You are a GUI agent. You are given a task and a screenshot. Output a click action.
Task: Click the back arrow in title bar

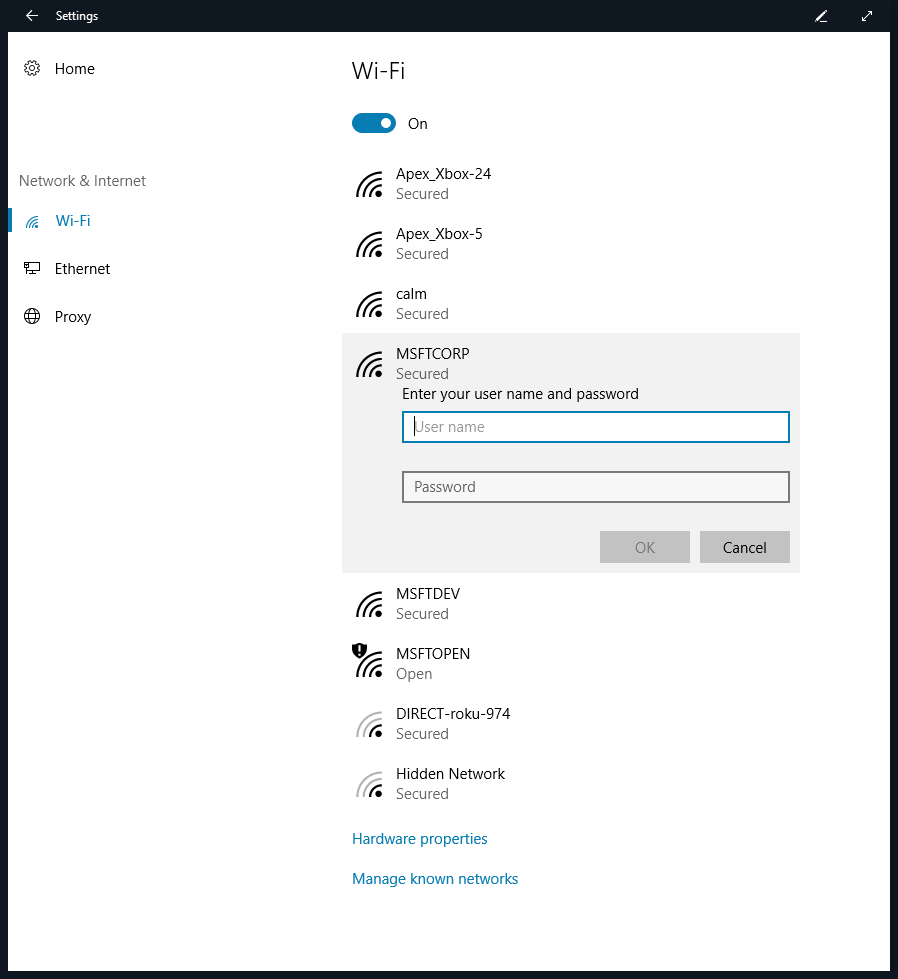(32, 16)
